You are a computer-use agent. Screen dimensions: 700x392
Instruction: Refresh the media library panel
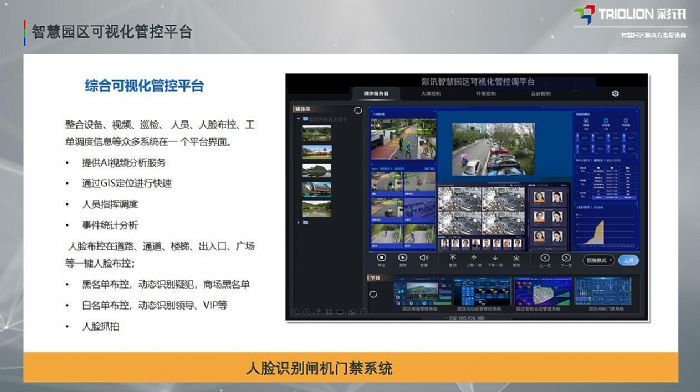358,110
